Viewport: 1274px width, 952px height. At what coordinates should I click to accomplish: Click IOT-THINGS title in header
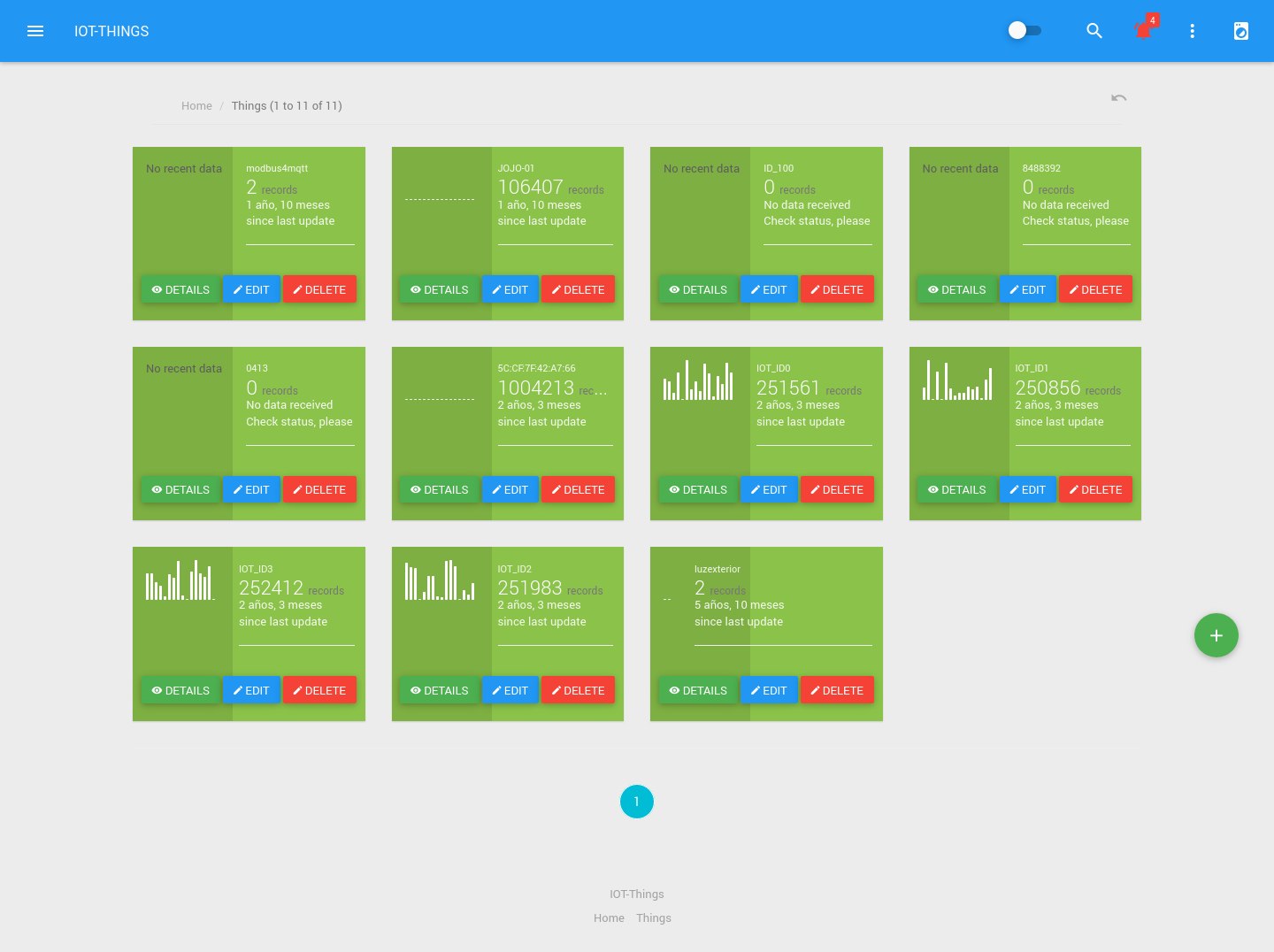[111, 31]
